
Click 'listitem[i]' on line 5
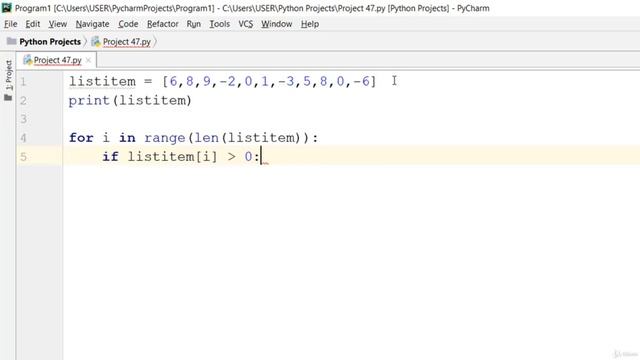coord(173,157)
